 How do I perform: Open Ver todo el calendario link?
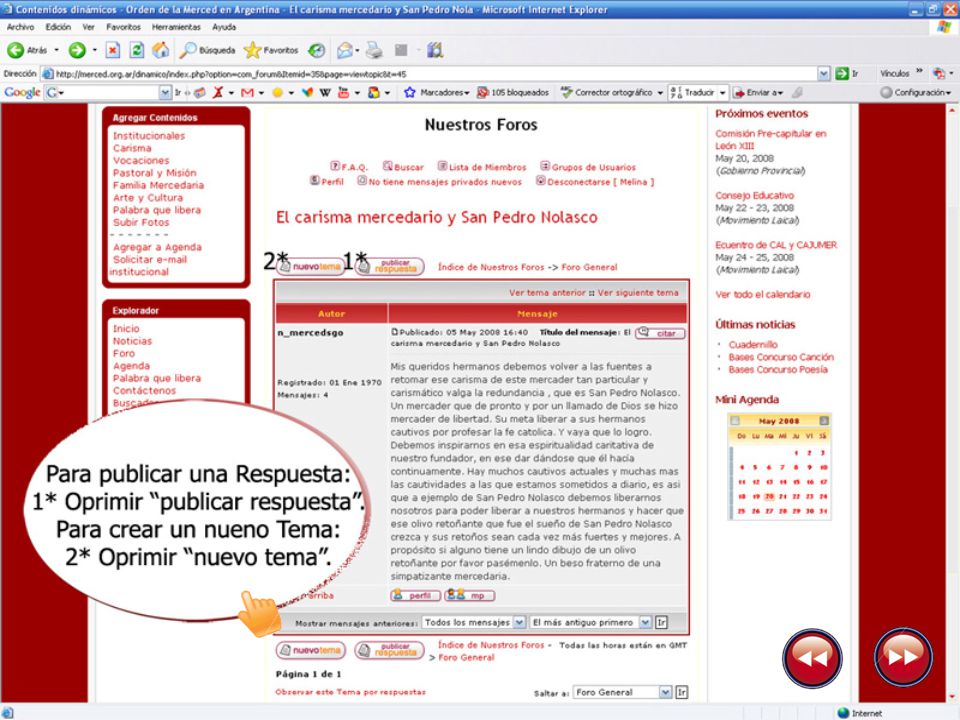click(x=763, y=294)
